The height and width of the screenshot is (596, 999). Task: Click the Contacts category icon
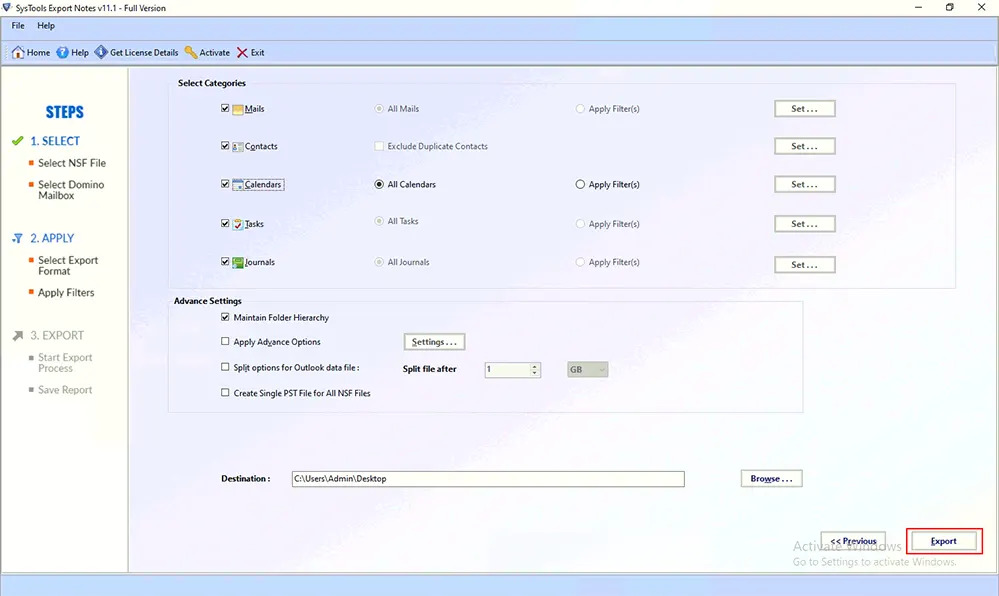tap(238, 147)
